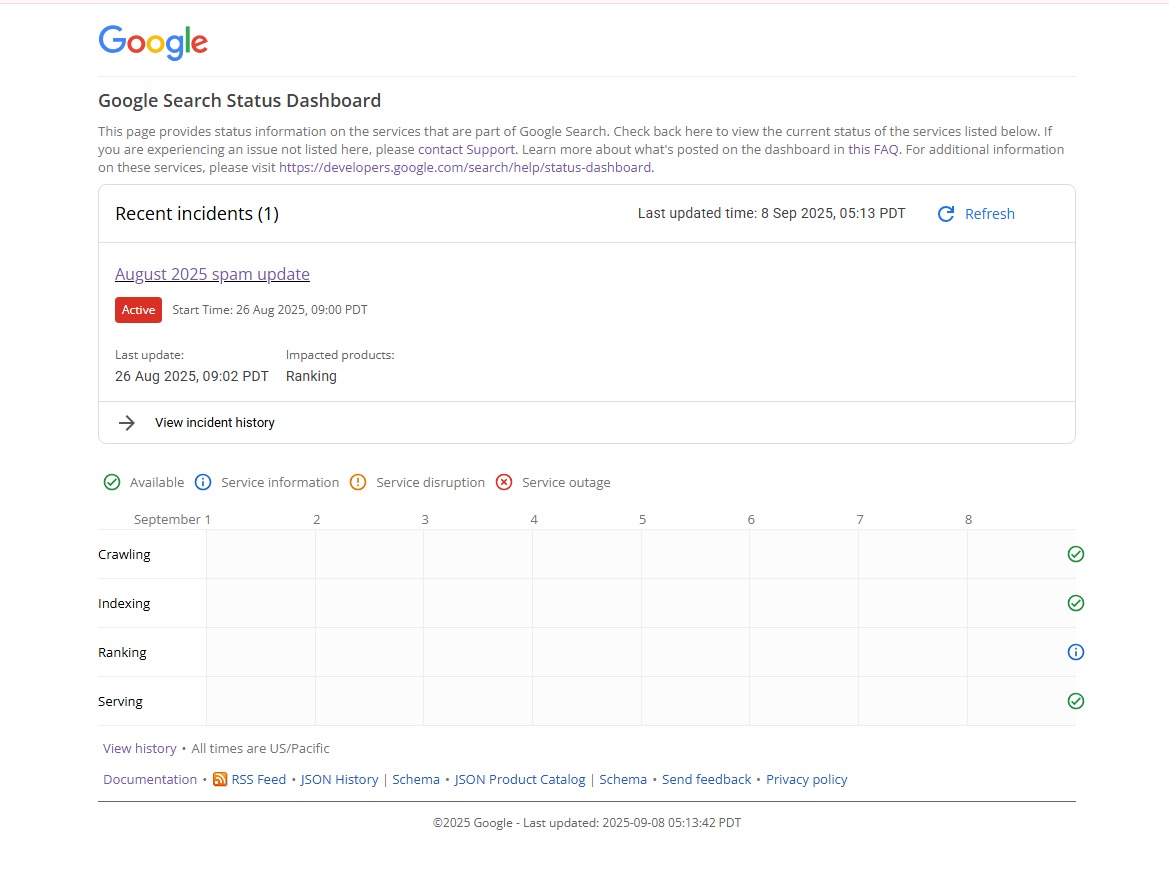The width and height of the screenshot is (1169, 886).
Task: Click the orange RSS feed icon
Action: 220,779
